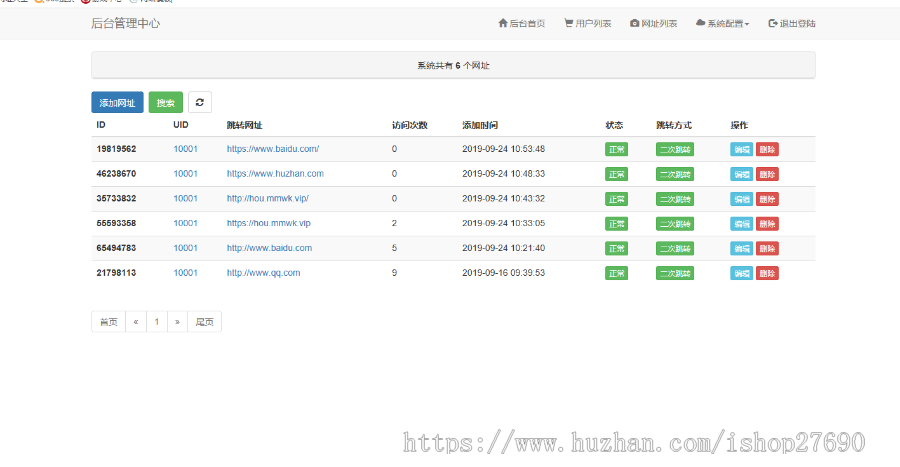900x467 pixels.
Task: Jump to 首页 in pagination
Action: 108,322
